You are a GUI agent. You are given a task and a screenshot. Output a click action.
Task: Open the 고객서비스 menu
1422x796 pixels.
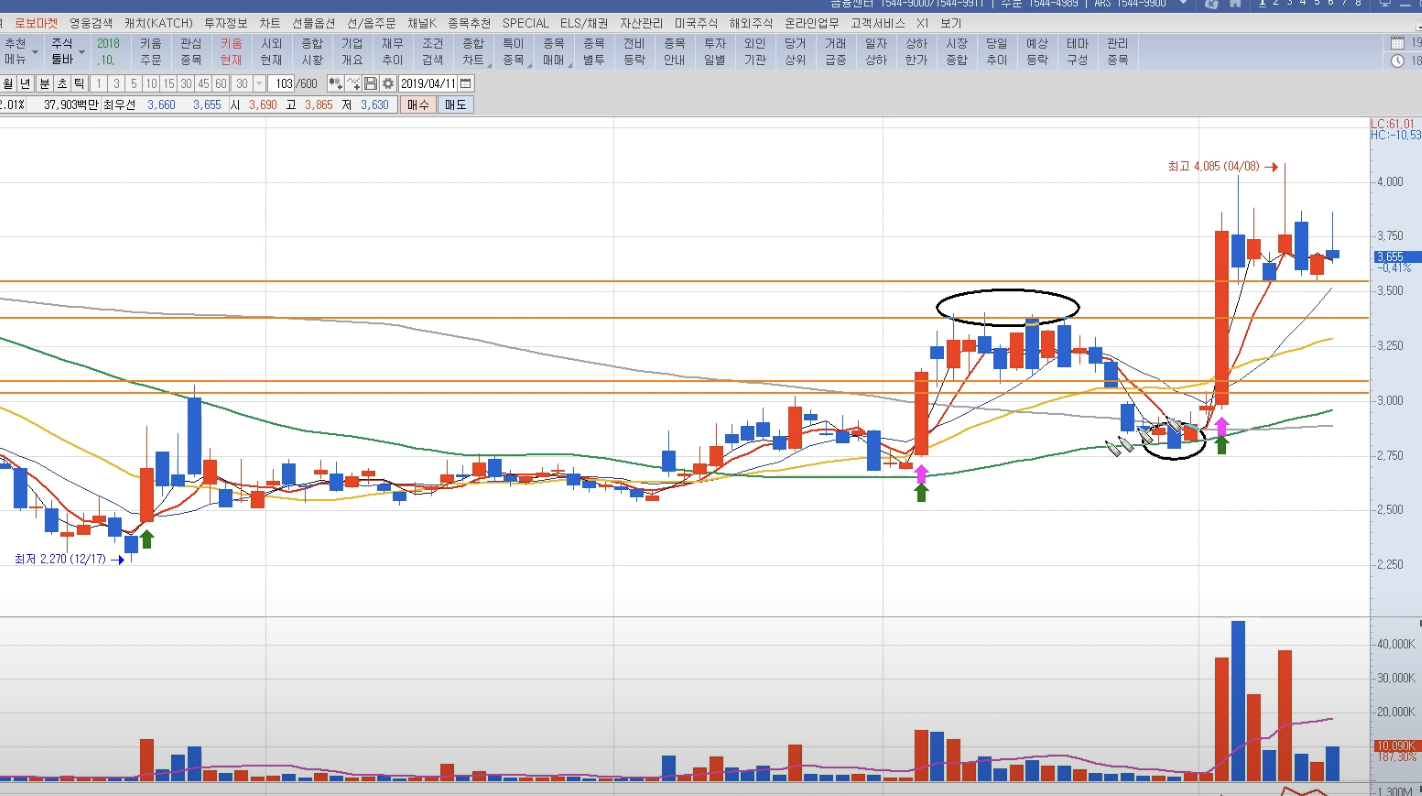pyautogui.click(x=878, y=23)
